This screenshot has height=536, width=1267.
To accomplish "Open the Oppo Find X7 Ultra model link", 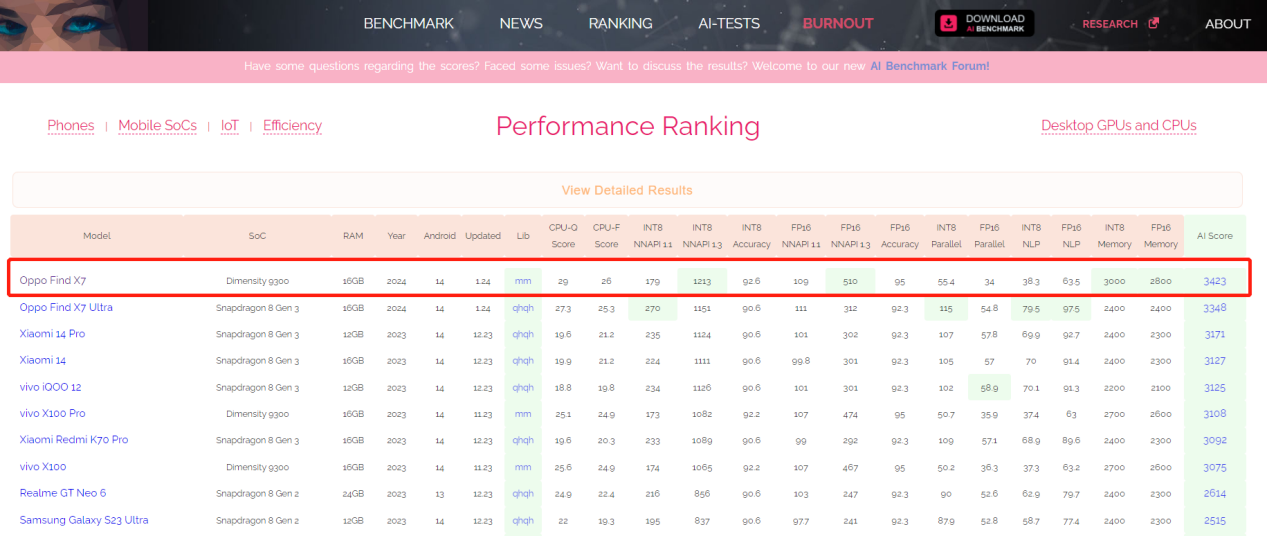I will (66, 308).
